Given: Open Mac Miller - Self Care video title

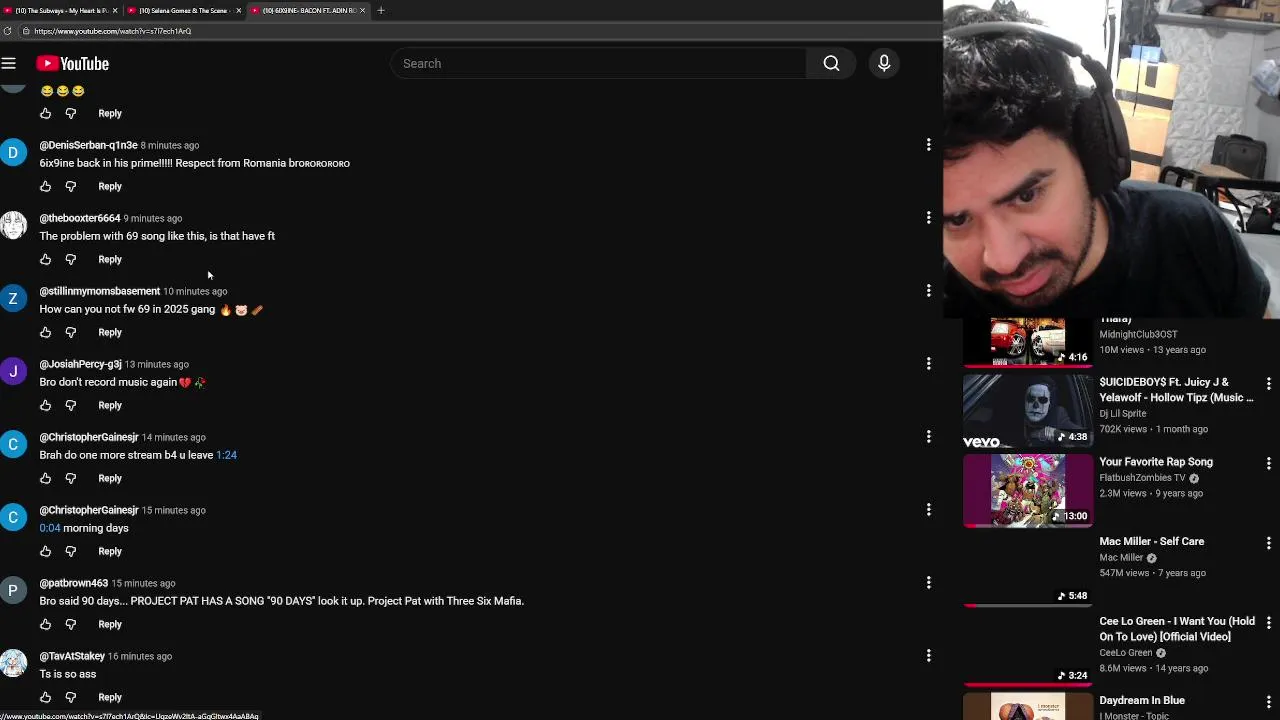Looking at the screenshot, I should tap(1152, 541).
